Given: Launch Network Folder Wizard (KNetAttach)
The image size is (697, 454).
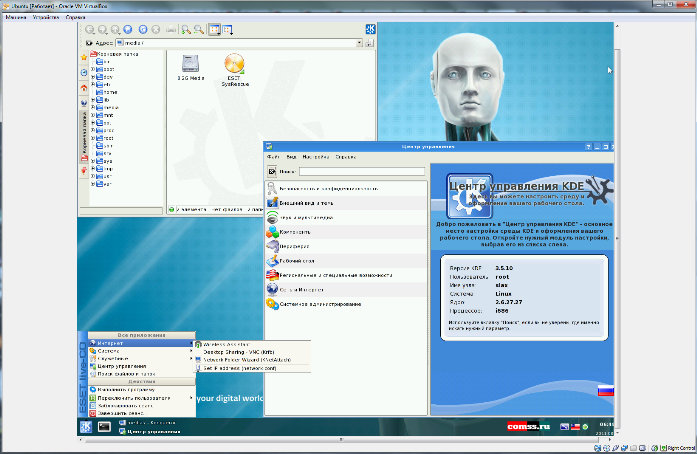Looking at the screenshot, I should (252, 360).
